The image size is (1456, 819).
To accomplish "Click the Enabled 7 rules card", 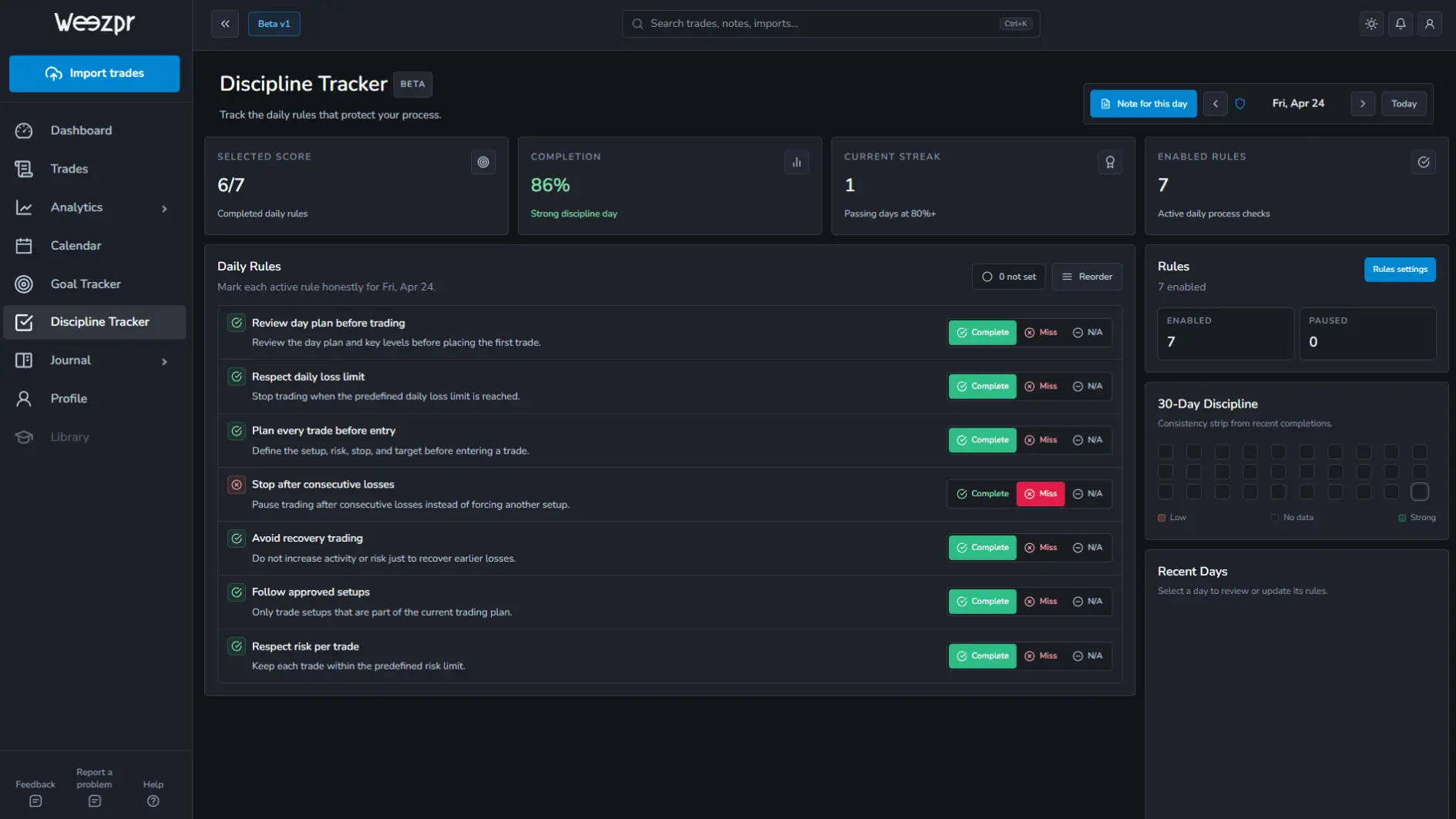I will pyautogui.click(x=1225, y=334).
